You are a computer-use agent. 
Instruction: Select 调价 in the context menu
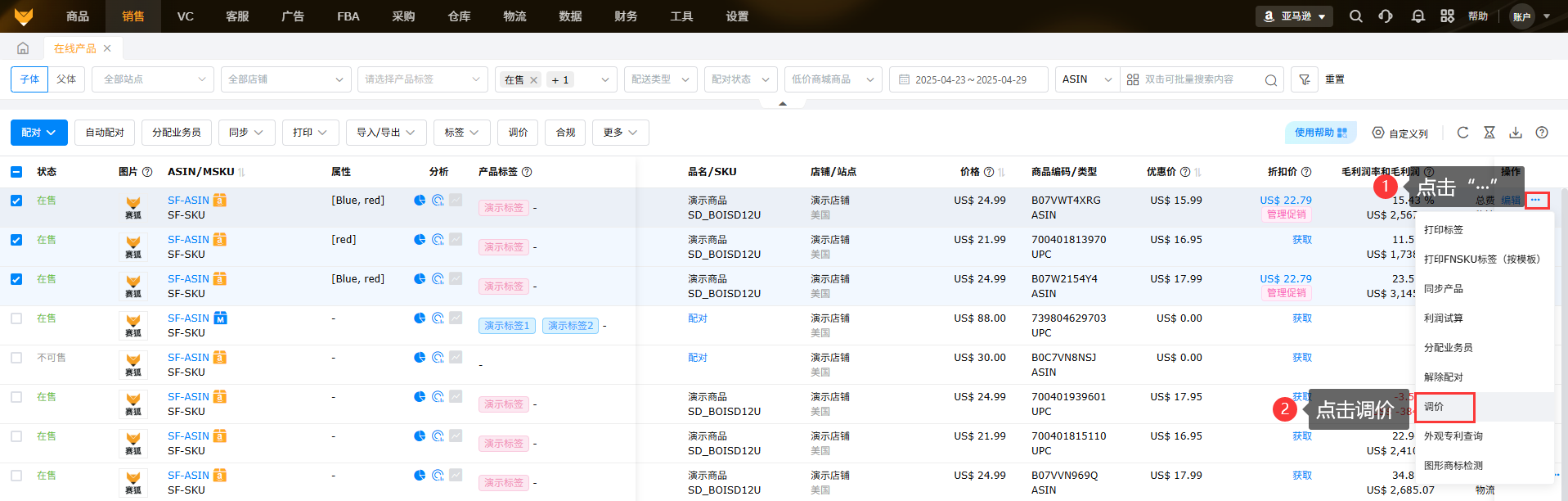click(x=1444, y=407)
